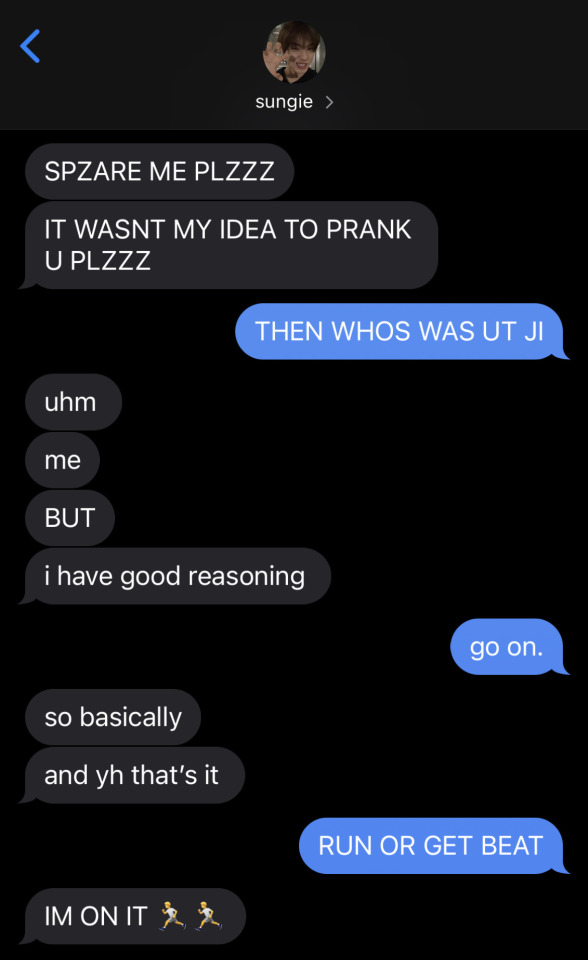Select the BUT message bubble

[69, 518]
